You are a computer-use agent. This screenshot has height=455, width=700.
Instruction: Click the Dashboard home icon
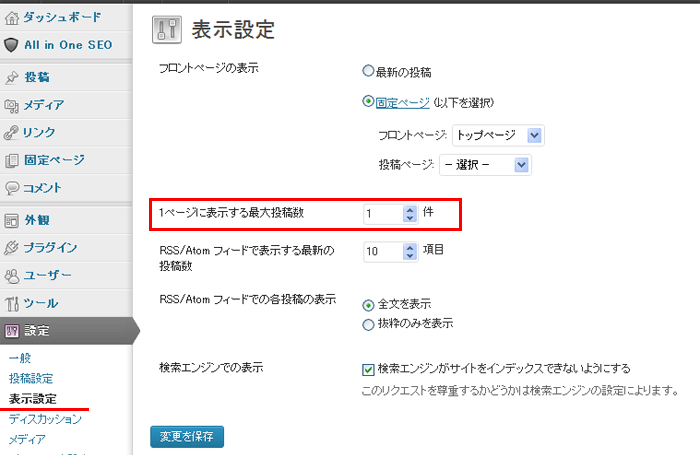click(11, 17)
